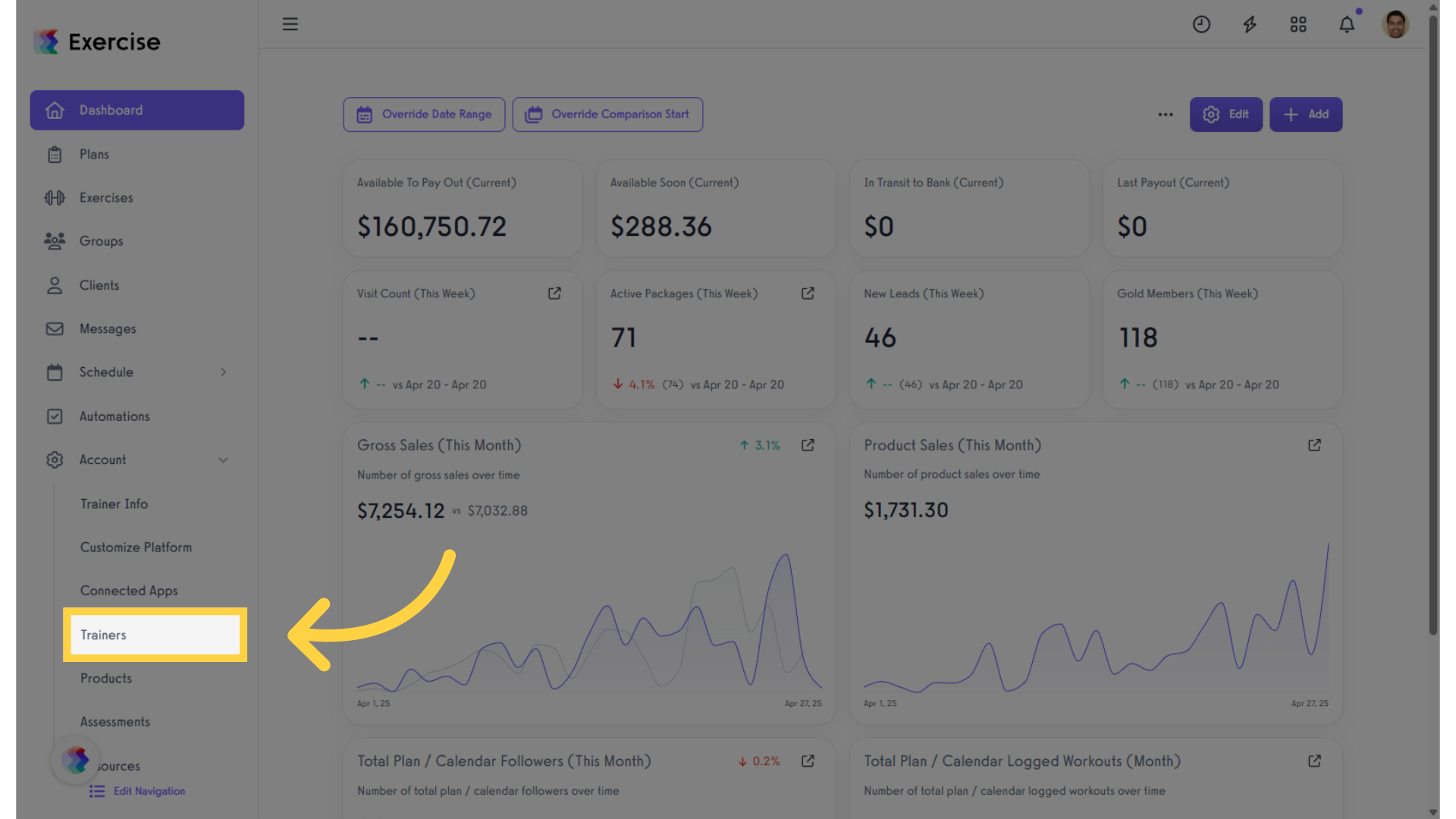Expand the Schedule submenu chevron

pos(223,372)
